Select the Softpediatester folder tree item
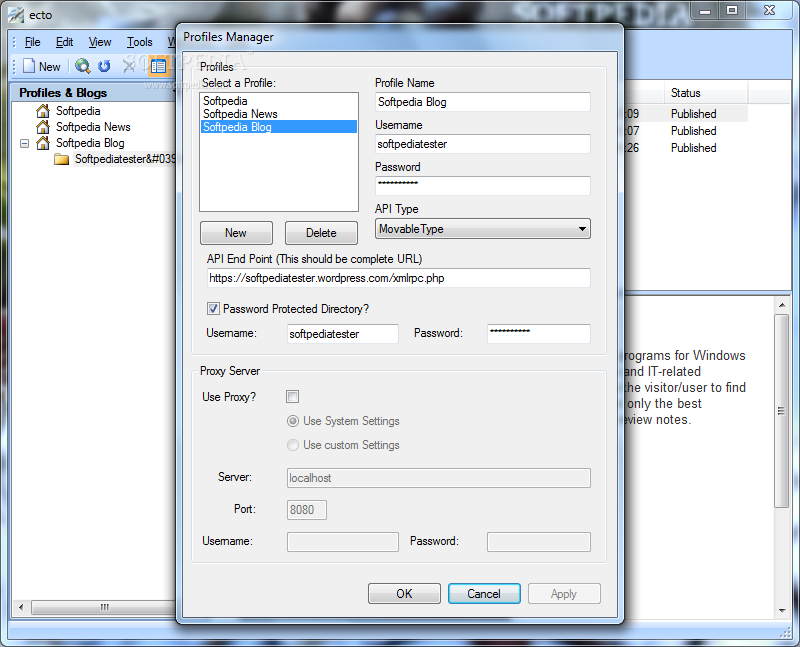The image size is (800, 647). pos(125,159)
